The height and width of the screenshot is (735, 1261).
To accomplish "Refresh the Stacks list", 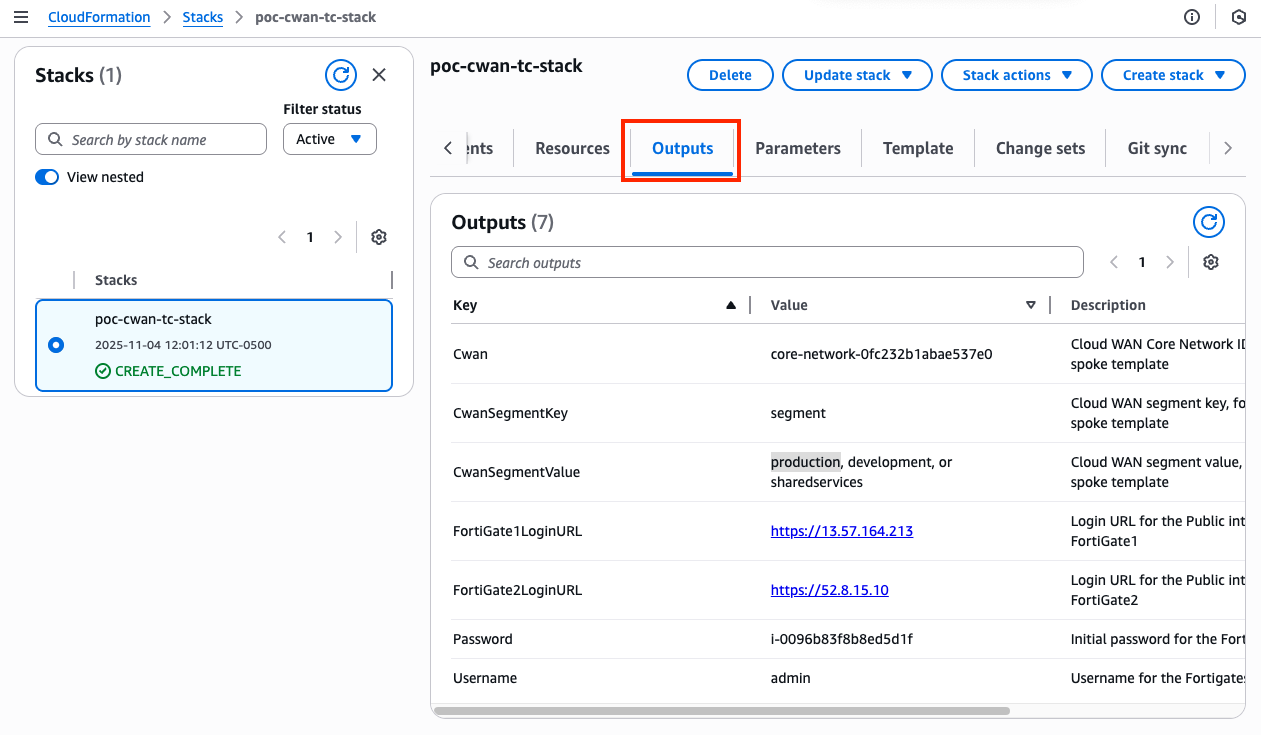I will 341,75.
